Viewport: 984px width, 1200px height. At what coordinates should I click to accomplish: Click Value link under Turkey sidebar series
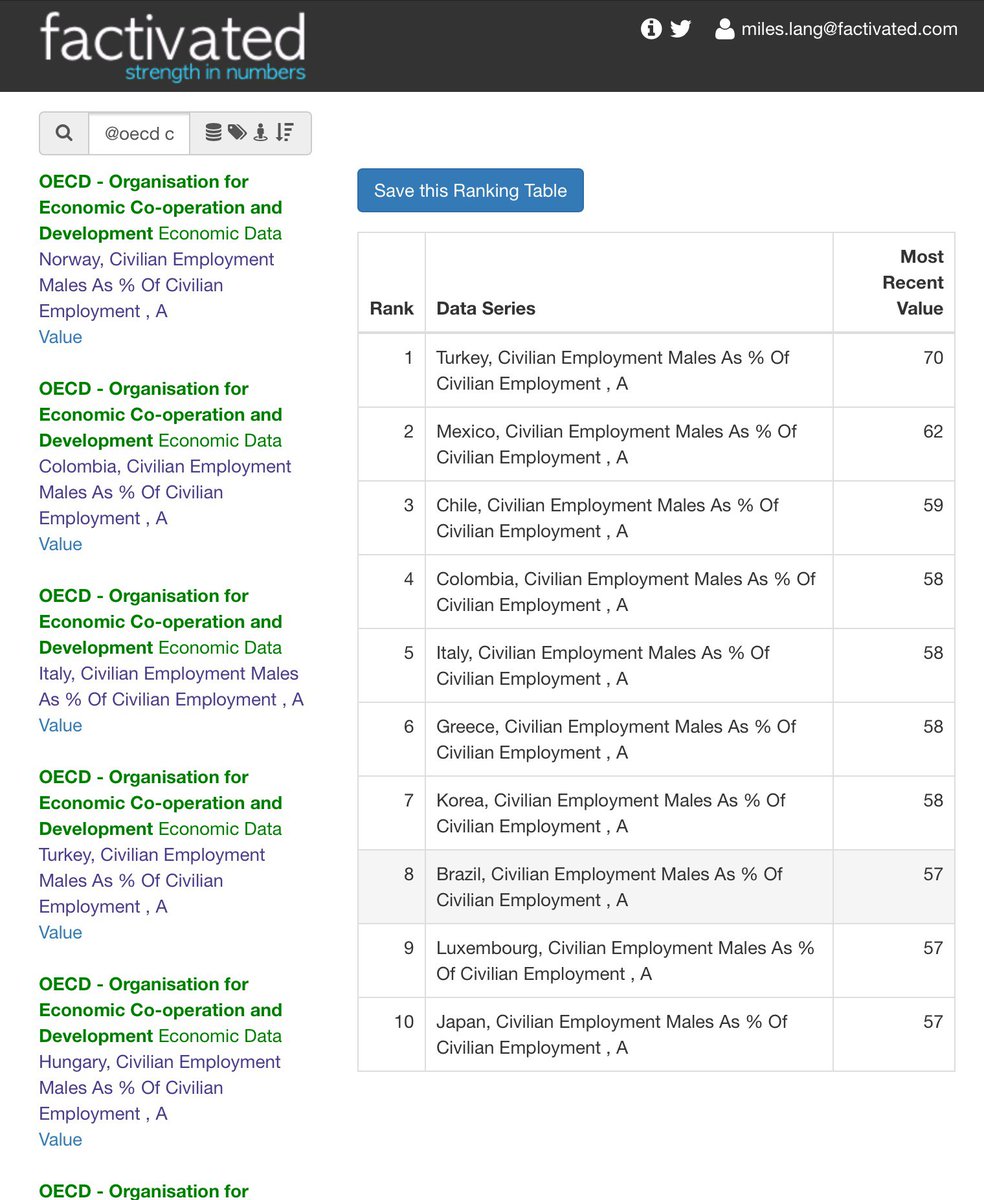tap(60, 932)
